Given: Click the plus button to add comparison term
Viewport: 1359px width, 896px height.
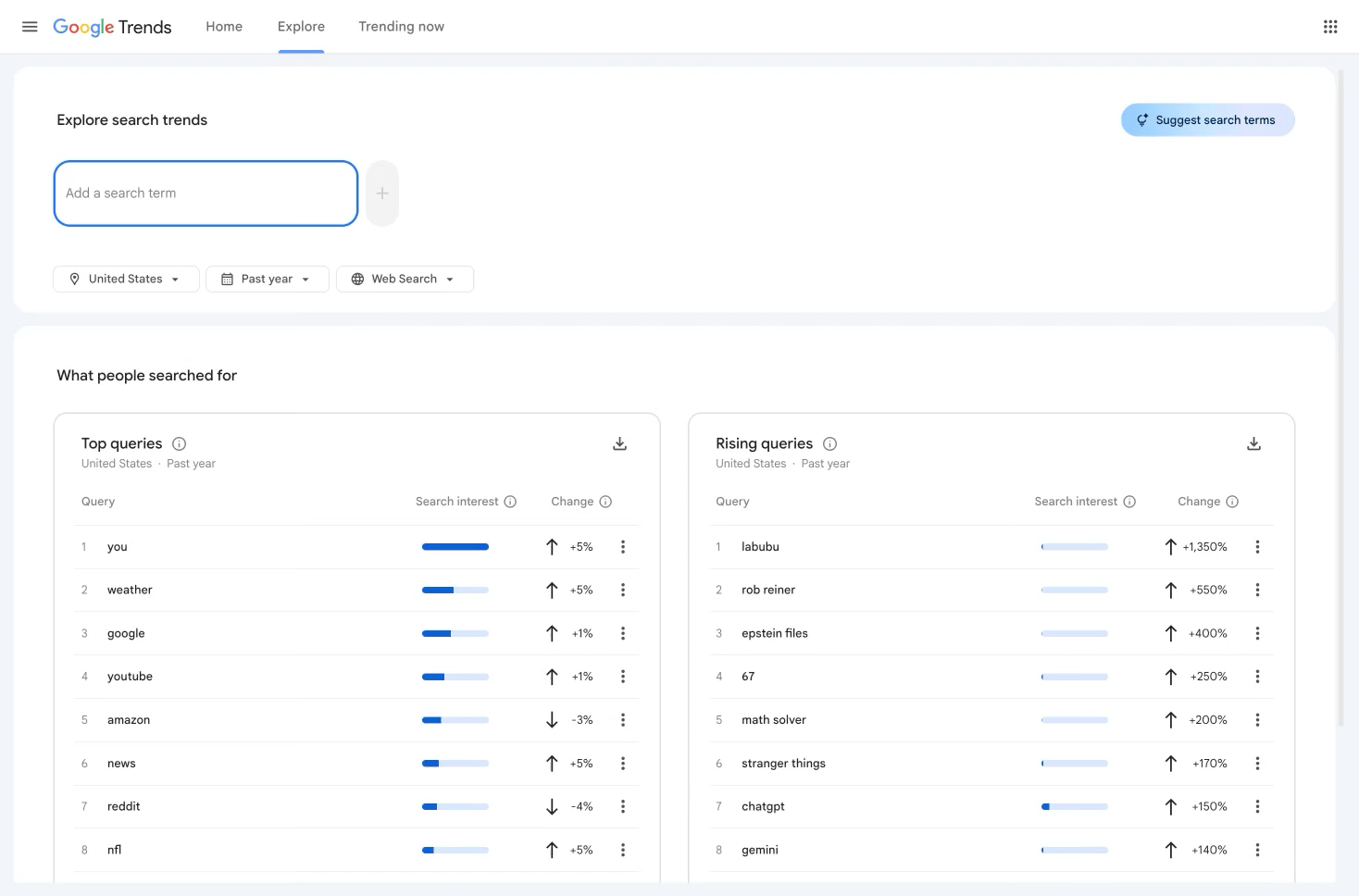Looking at the screenshot, I should 381,193.
